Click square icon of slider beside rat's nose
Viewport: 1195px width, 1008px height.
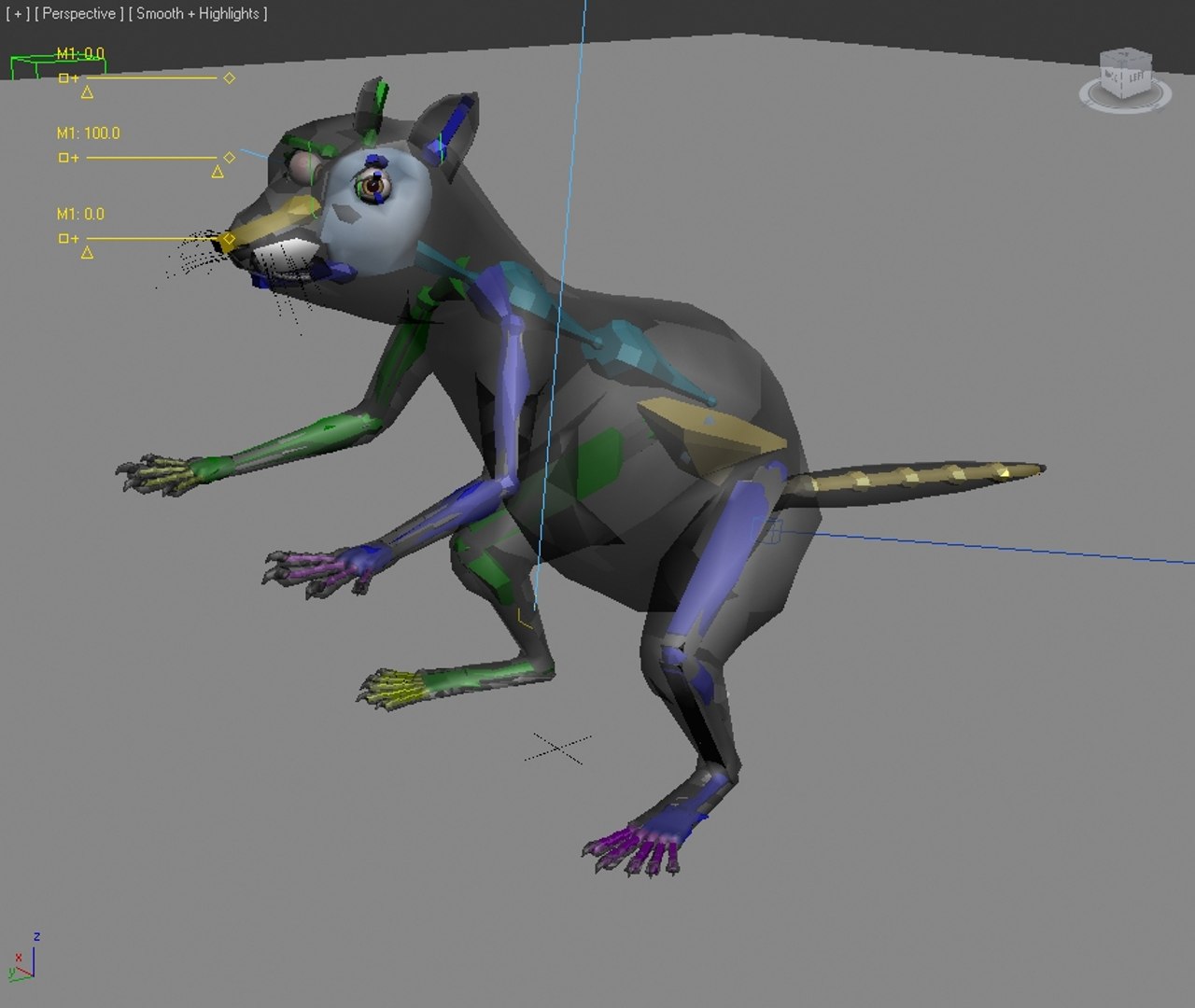[x=63, y=239]
